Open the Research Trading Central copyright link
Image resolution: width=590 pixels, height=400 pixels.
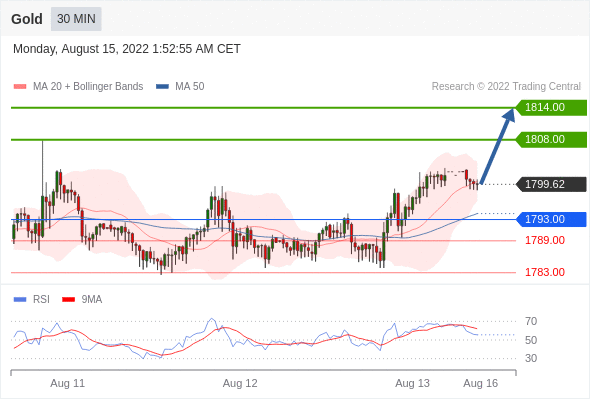[506, 87]
